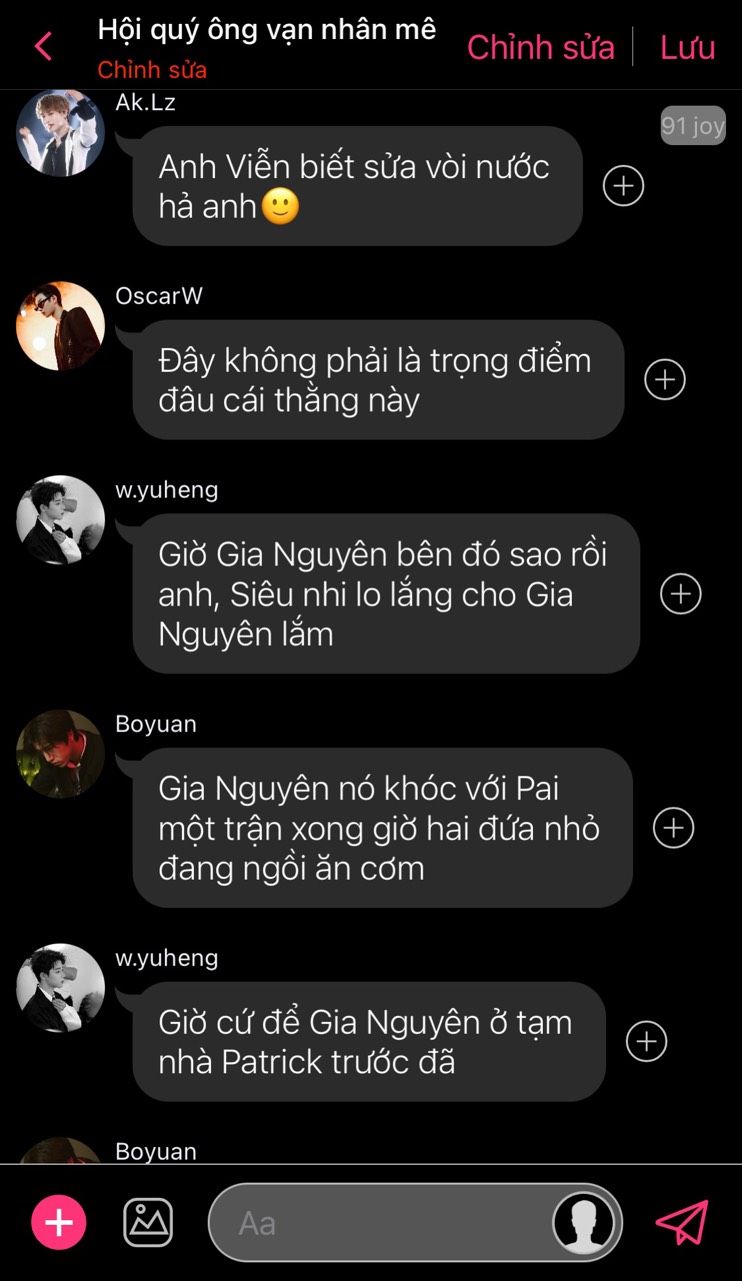
Task: Tap OscarW profile avatar
Action: click(x=60, y=326)
